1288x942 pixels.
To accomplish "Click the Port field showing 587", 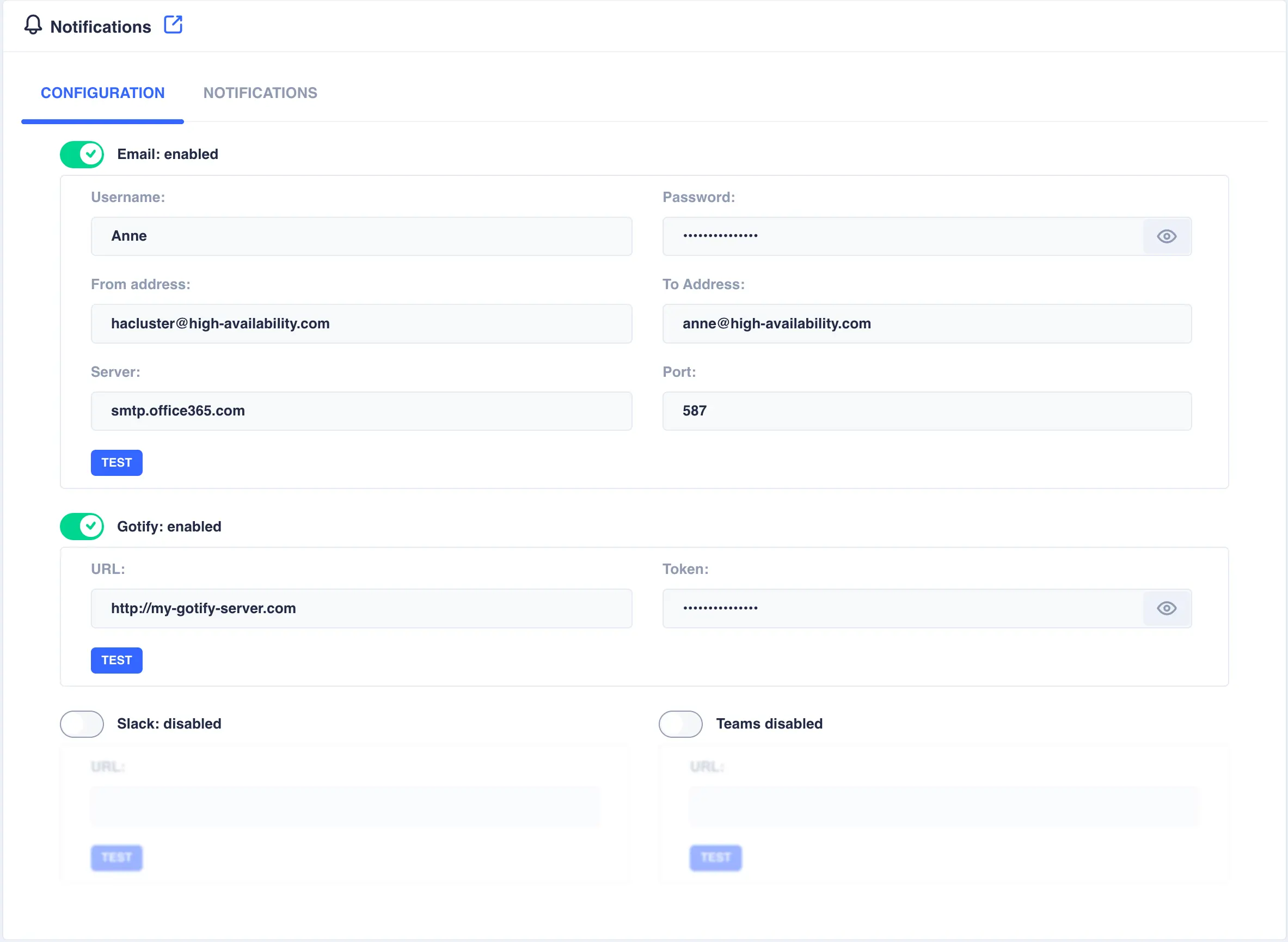I will [927, 411].
